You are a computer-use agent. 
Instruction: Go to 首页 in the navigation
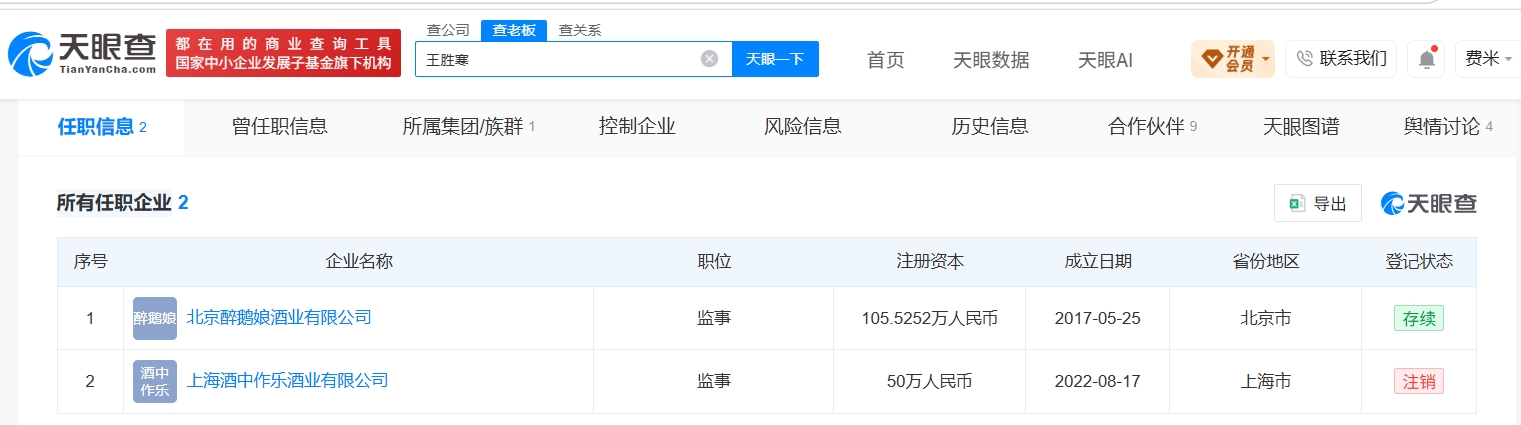click(x=885, y=60)
